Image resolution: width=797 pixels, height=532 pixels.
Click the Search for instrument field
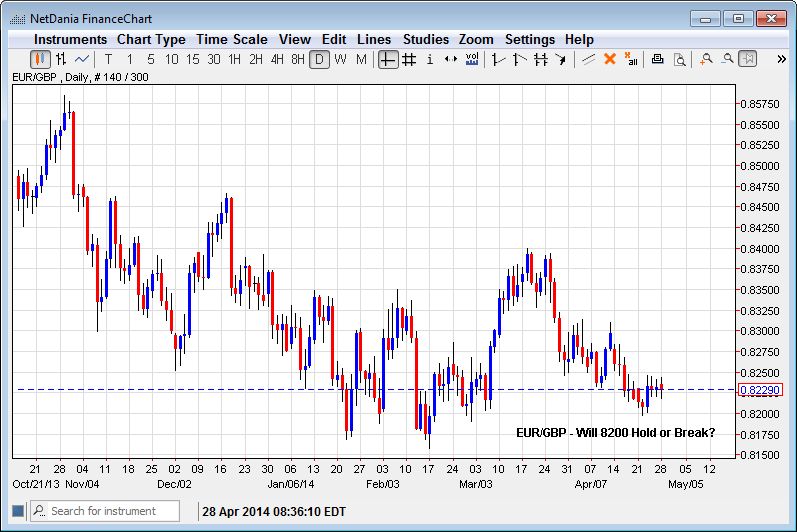(x=105, y=511)
